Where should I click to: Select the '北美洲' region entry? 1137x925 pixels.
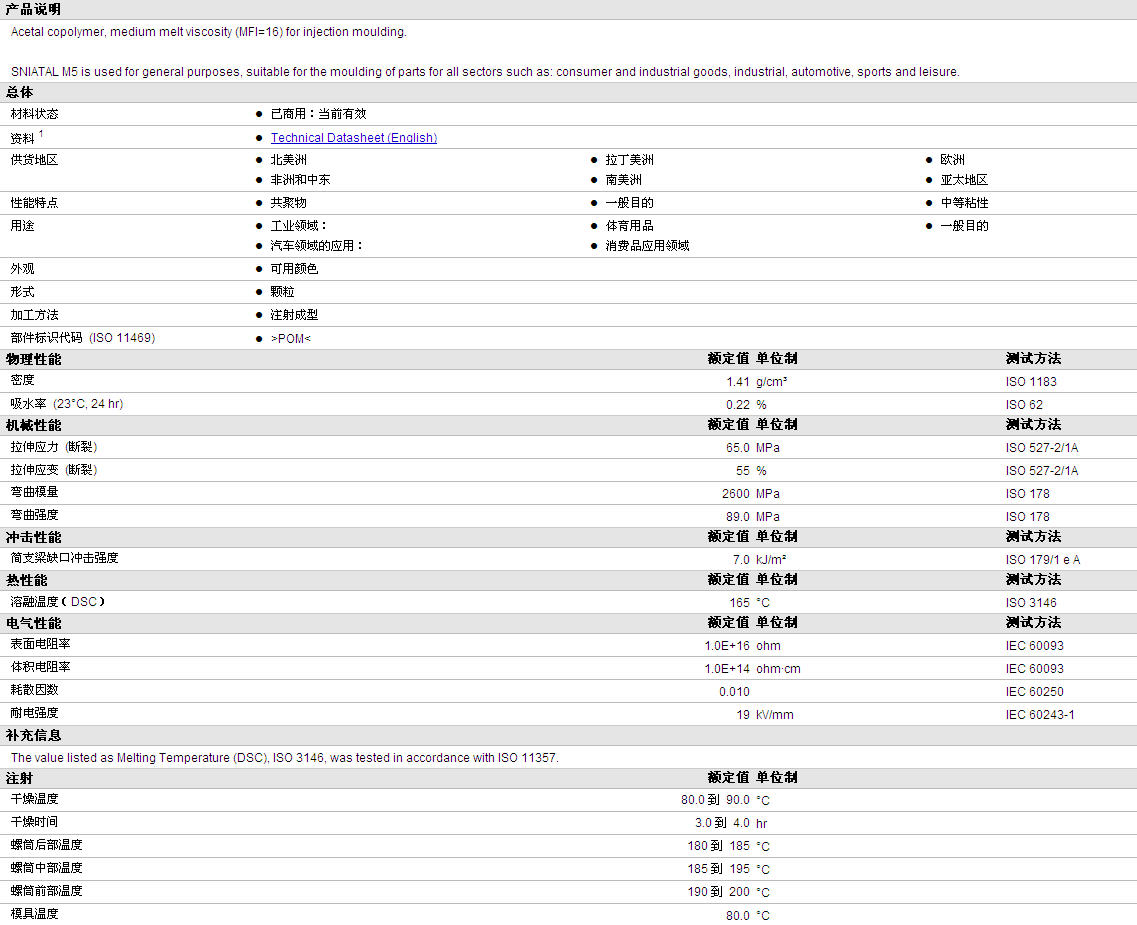point(289,159)
